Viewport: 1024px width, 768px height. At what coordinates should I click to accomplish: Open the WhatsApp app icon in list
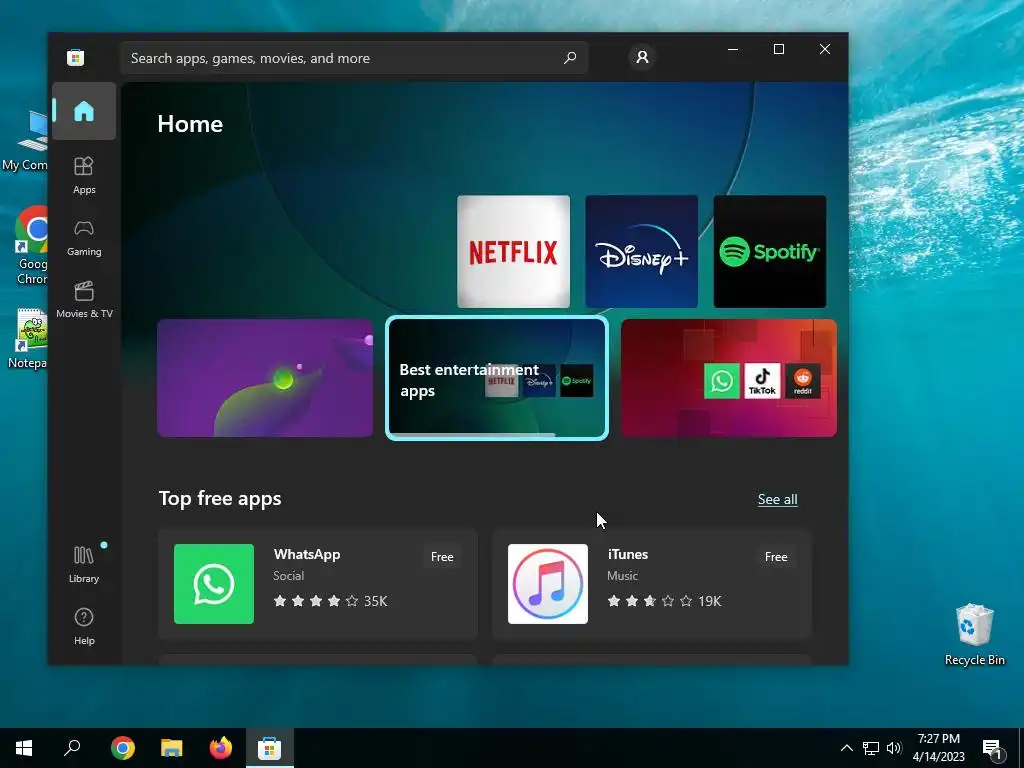pos(214,584)
